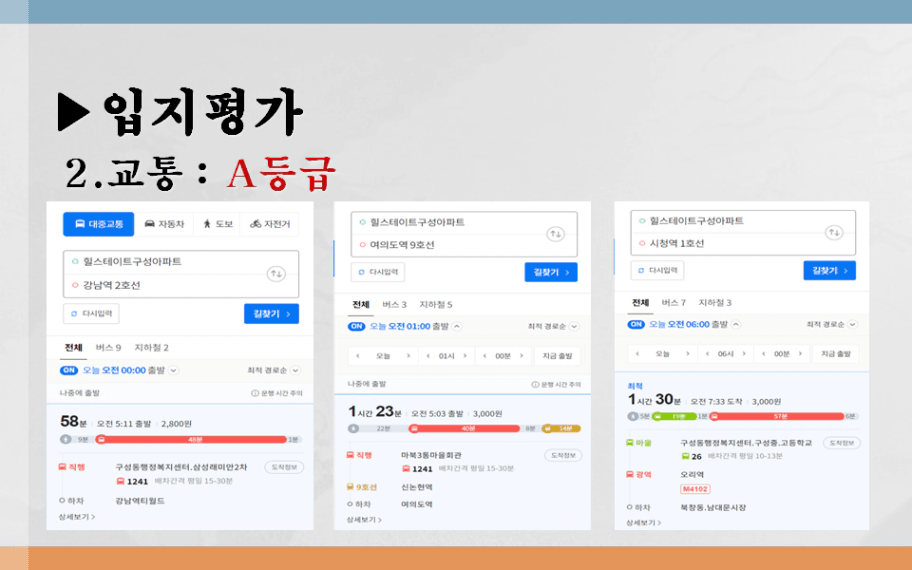Click 도착정보 button for 마북3동마을회관
Screen dimensions: 912x570
coord(563,455)
